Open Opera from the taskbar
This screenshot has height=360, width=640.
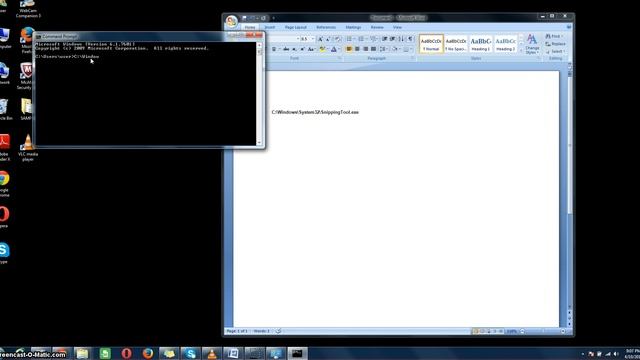coord(127,353)
